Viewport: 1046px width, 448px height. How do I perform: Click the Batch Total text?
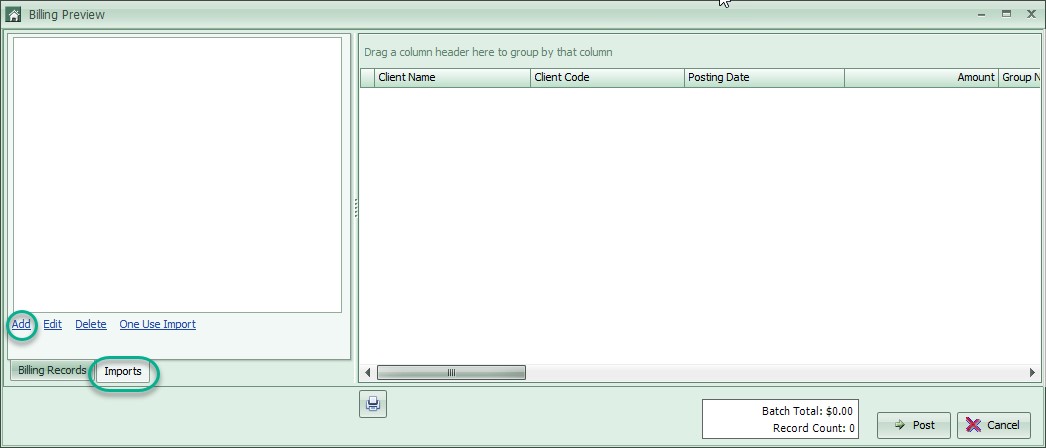coord(807,411)
